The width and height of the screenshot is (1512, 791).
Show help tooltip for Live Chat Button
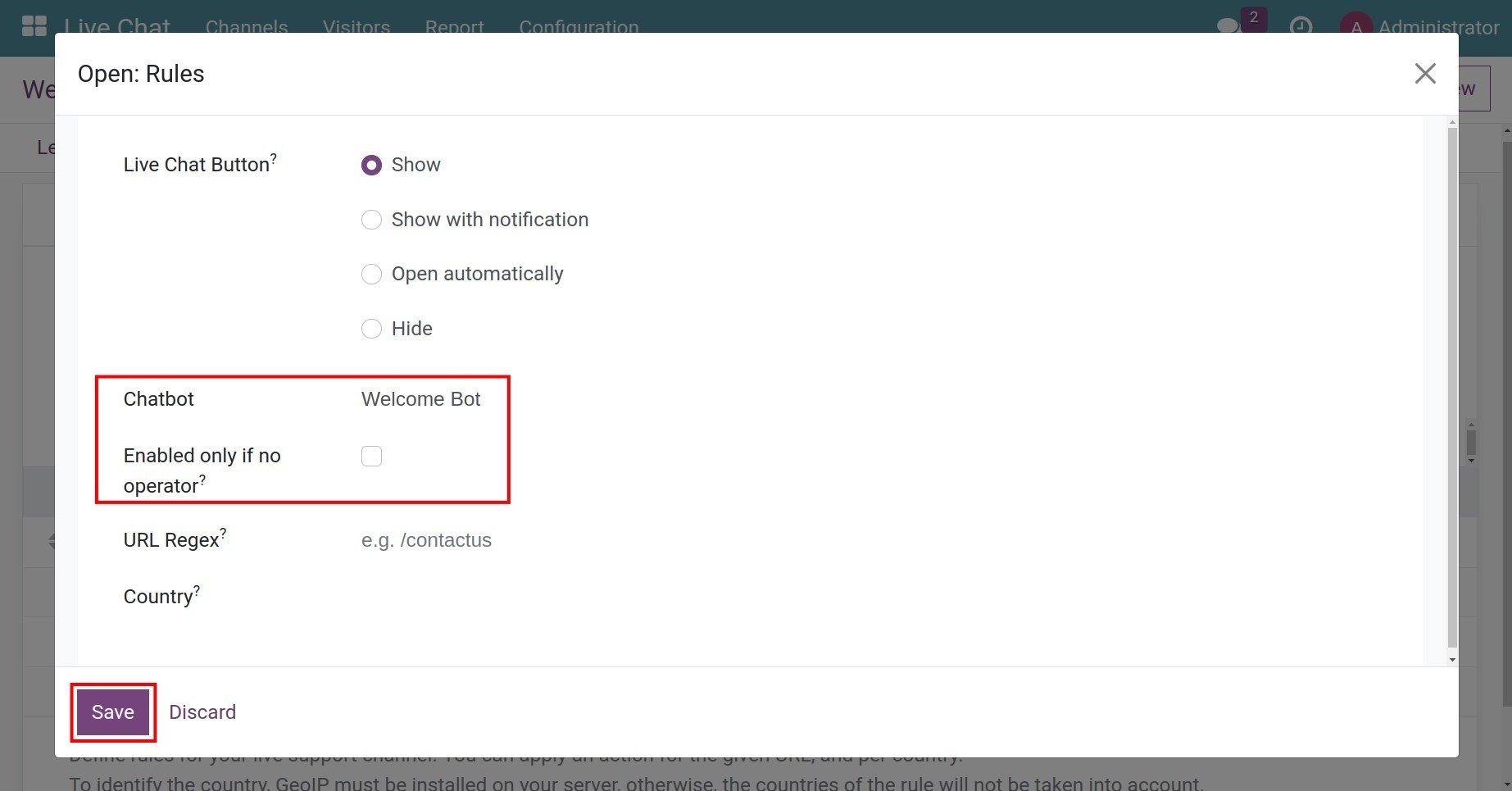coord(274,157)
